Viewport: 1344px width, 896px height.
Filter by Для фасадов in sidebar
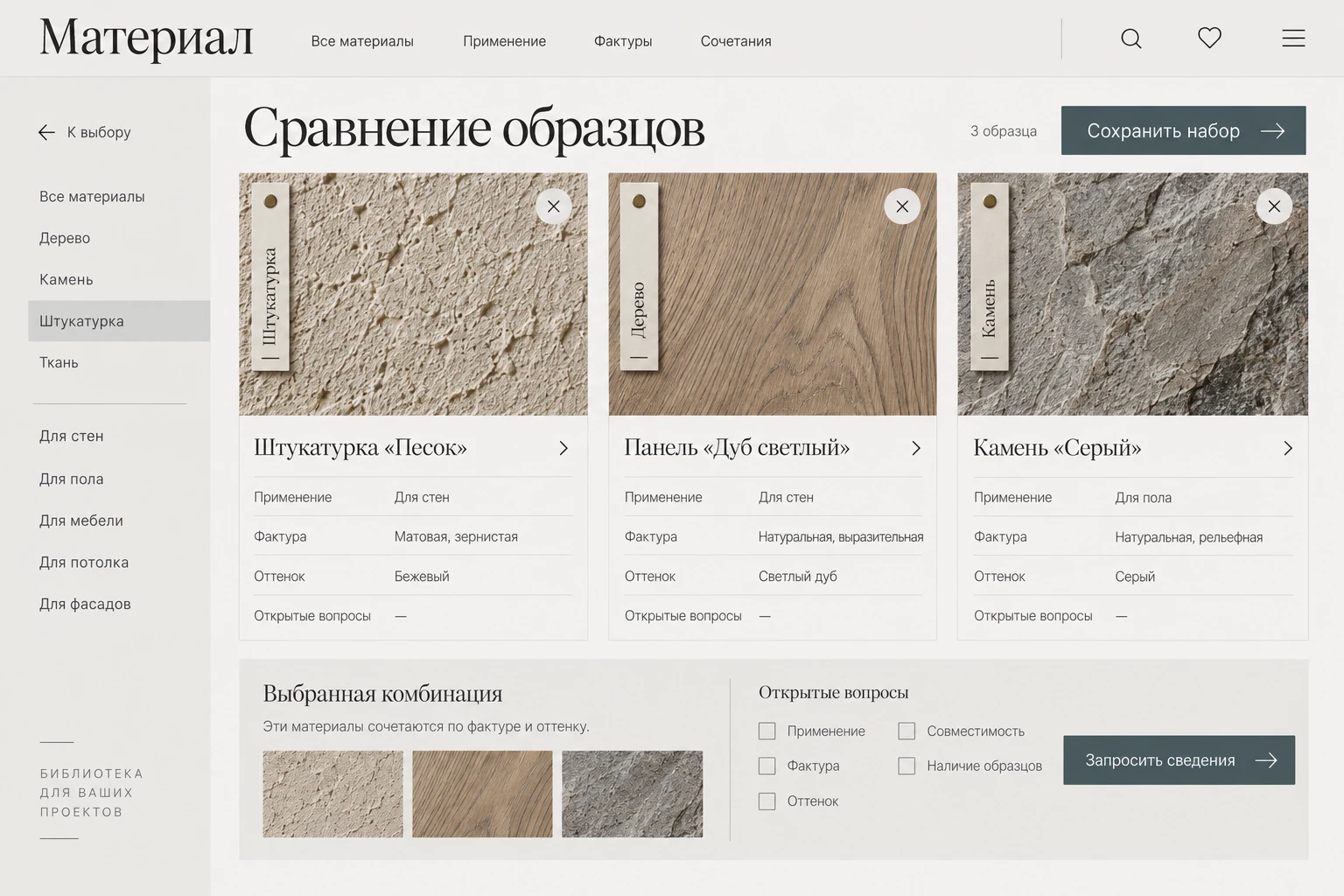click(x=85, y=604)
